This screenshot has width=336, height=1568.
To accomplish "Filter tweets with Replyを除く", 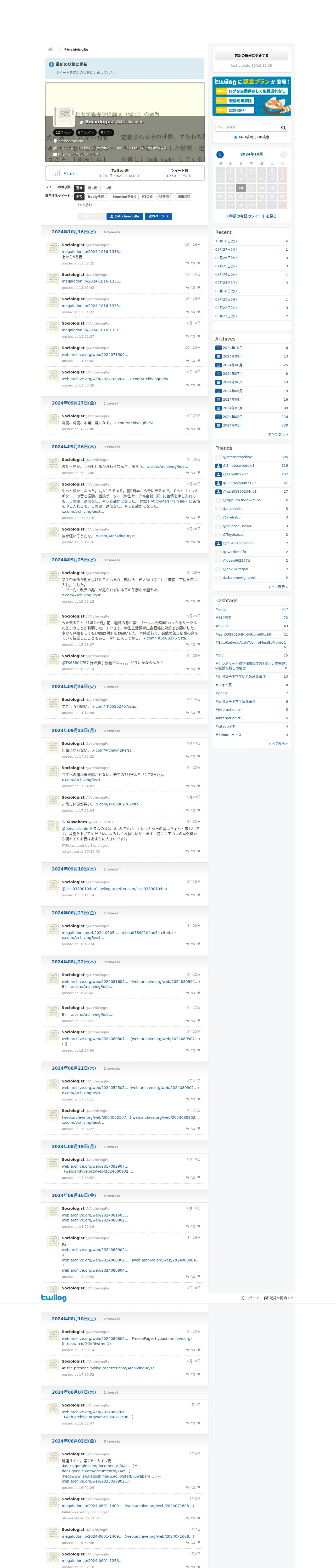I will pyautogui.click(x=98, y=197).
